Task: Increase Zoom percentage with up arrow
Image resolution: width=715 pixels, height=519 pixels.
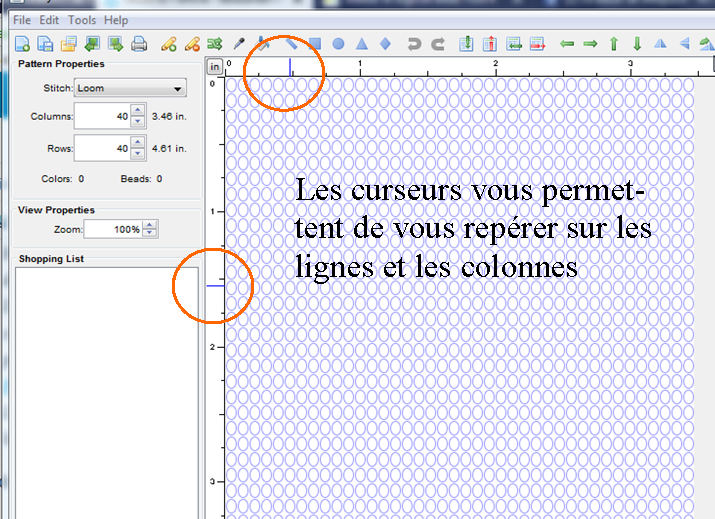Action: coord(150,225)
